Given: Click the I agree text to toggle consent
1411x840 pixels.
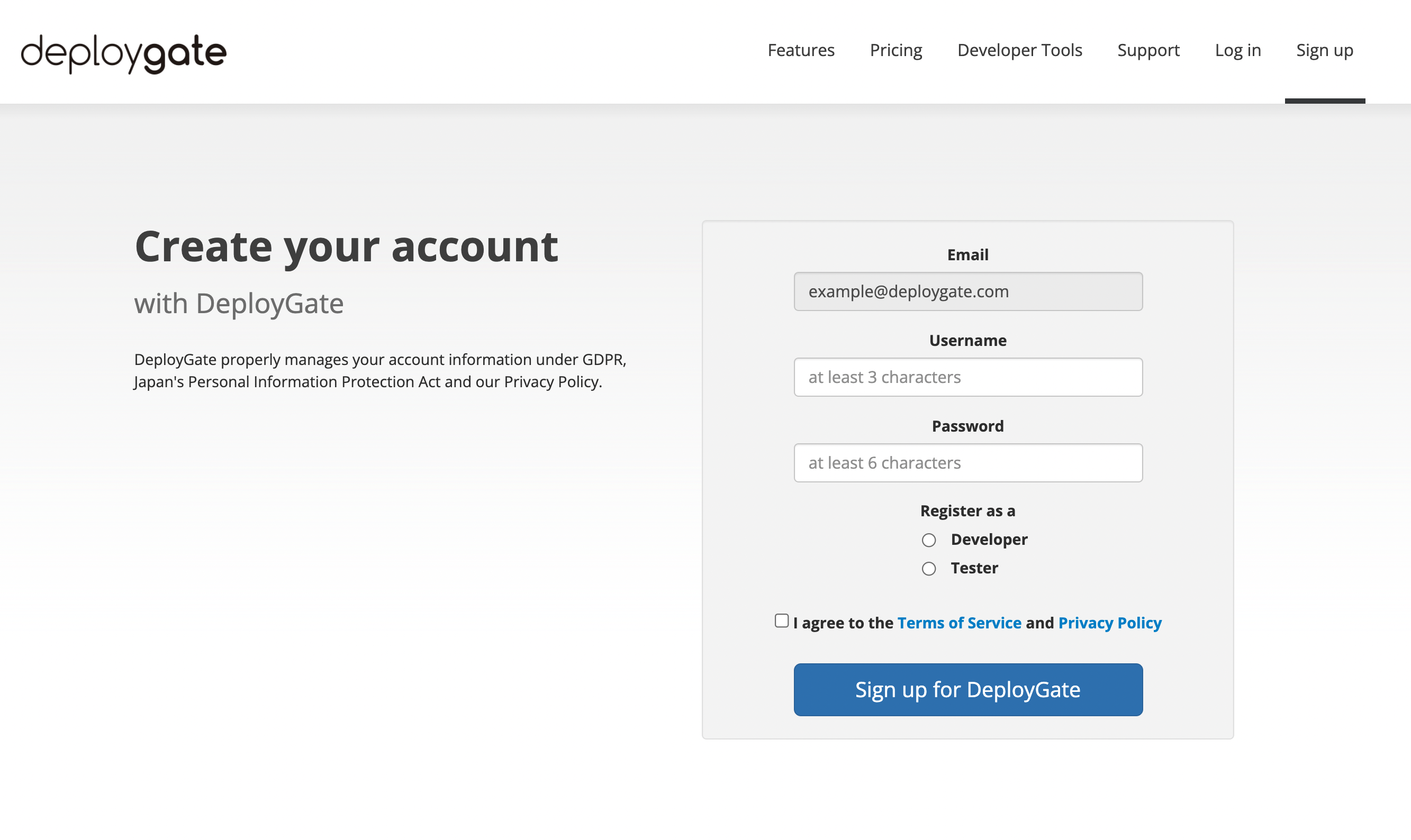Looking at the screenshot, I should coord(843,623).
